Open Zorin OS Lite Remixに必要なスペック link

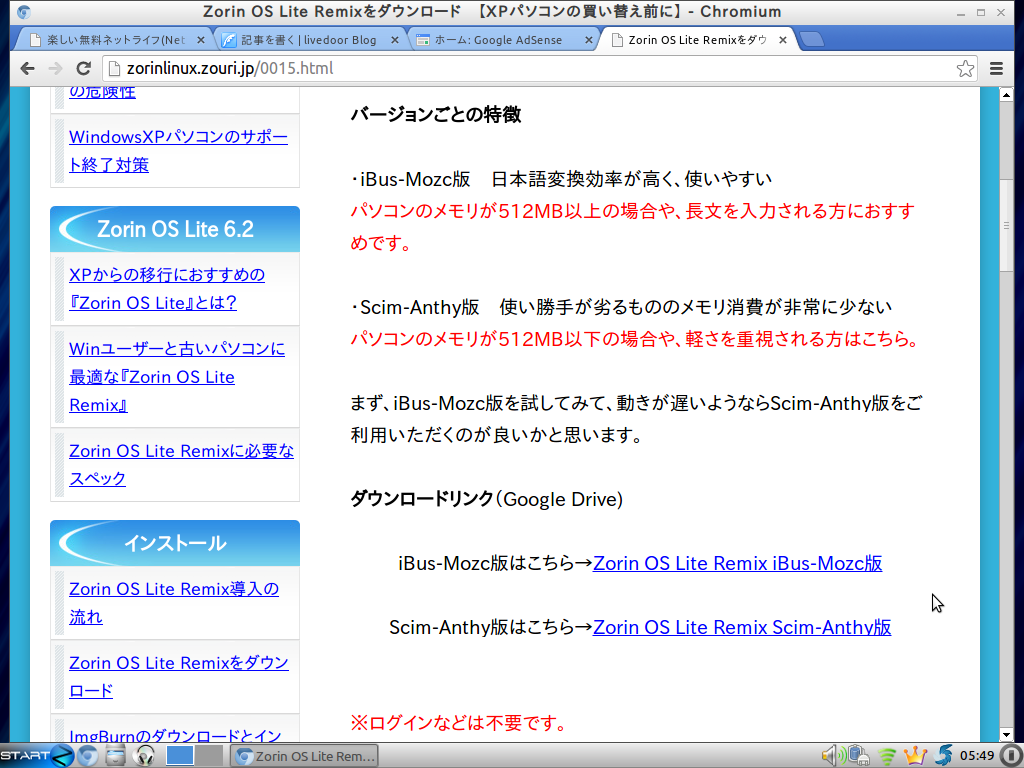(182, 464)
